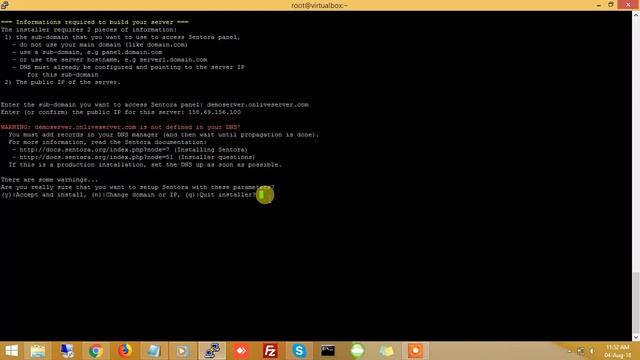
Task: Click the terminal scrollbar up arrow
Action: coord(636,15)
